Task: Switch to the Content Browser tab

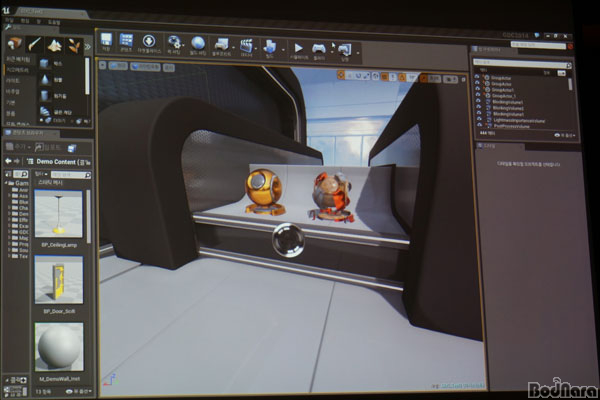Action: coord(29,133)
